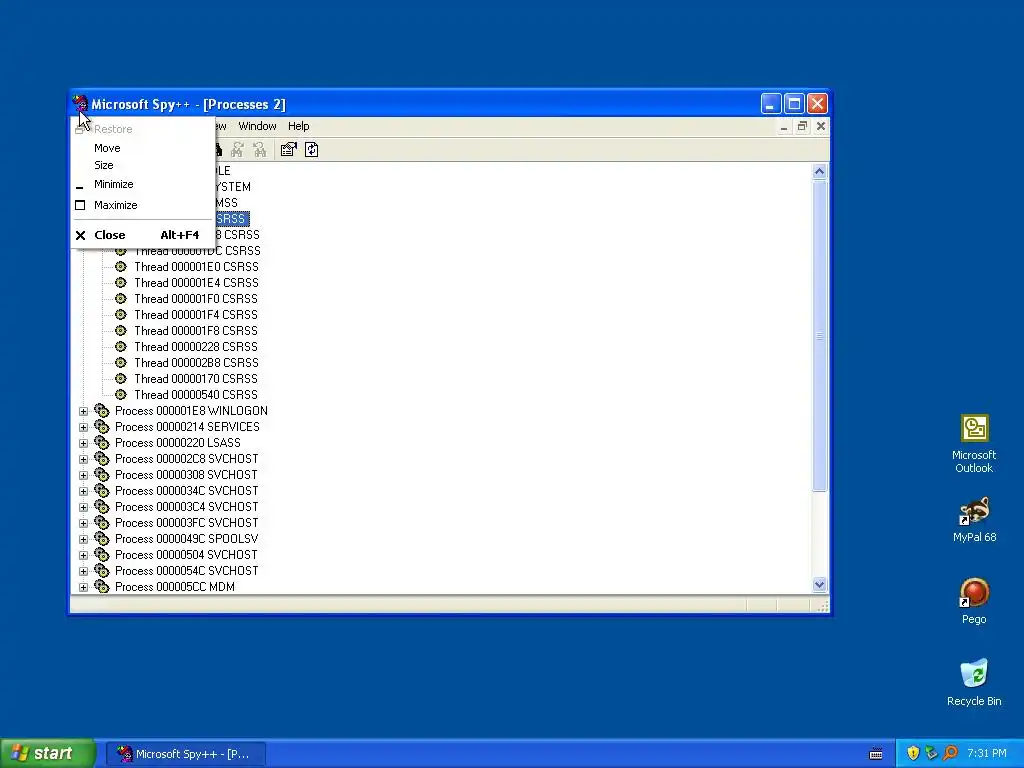Expand Process 00000308 SVCHOST node
This screenshot has width=1024, height=768.
coord(84,475)
